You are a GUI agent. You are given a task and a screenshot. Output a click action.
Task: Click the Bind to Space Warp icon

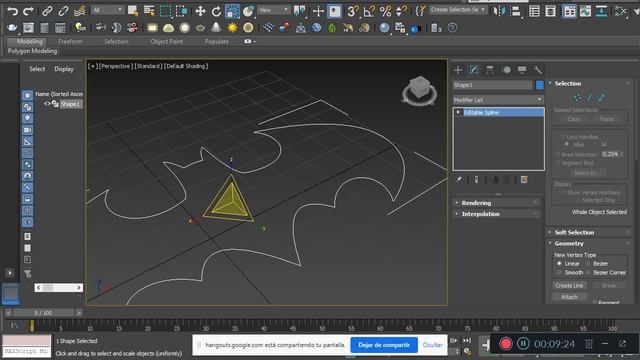(x=80, y=11)
